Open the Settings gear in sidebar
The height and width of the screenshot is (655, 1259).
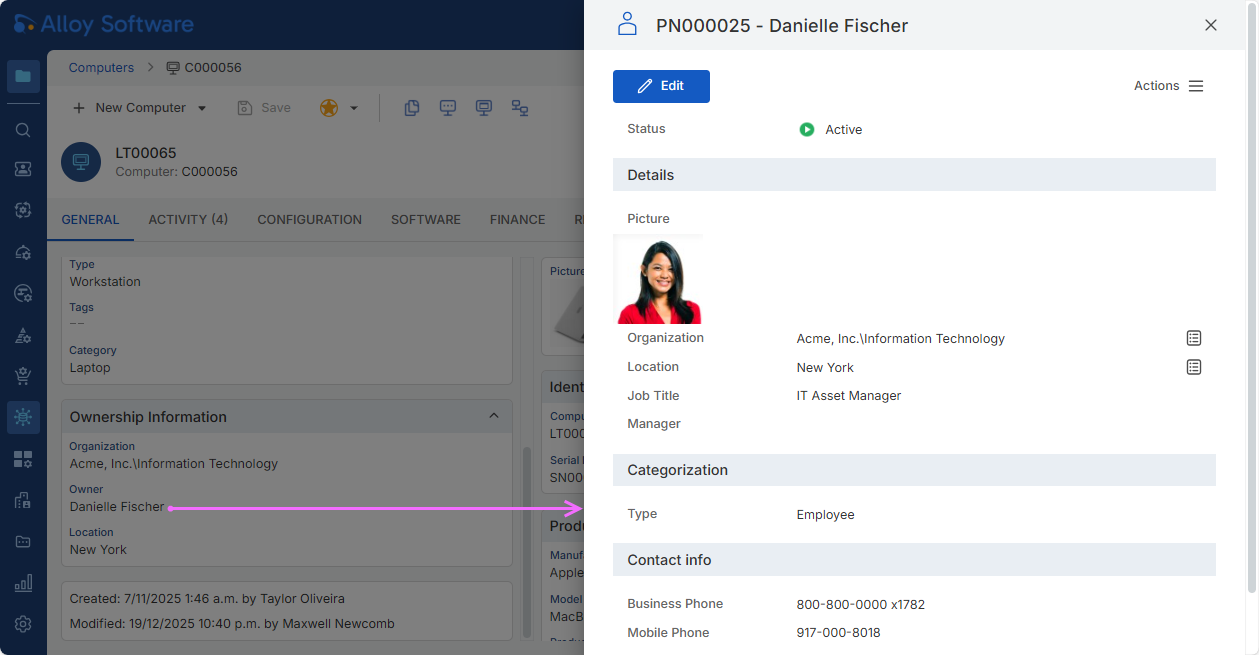click(x=23, y=624)
